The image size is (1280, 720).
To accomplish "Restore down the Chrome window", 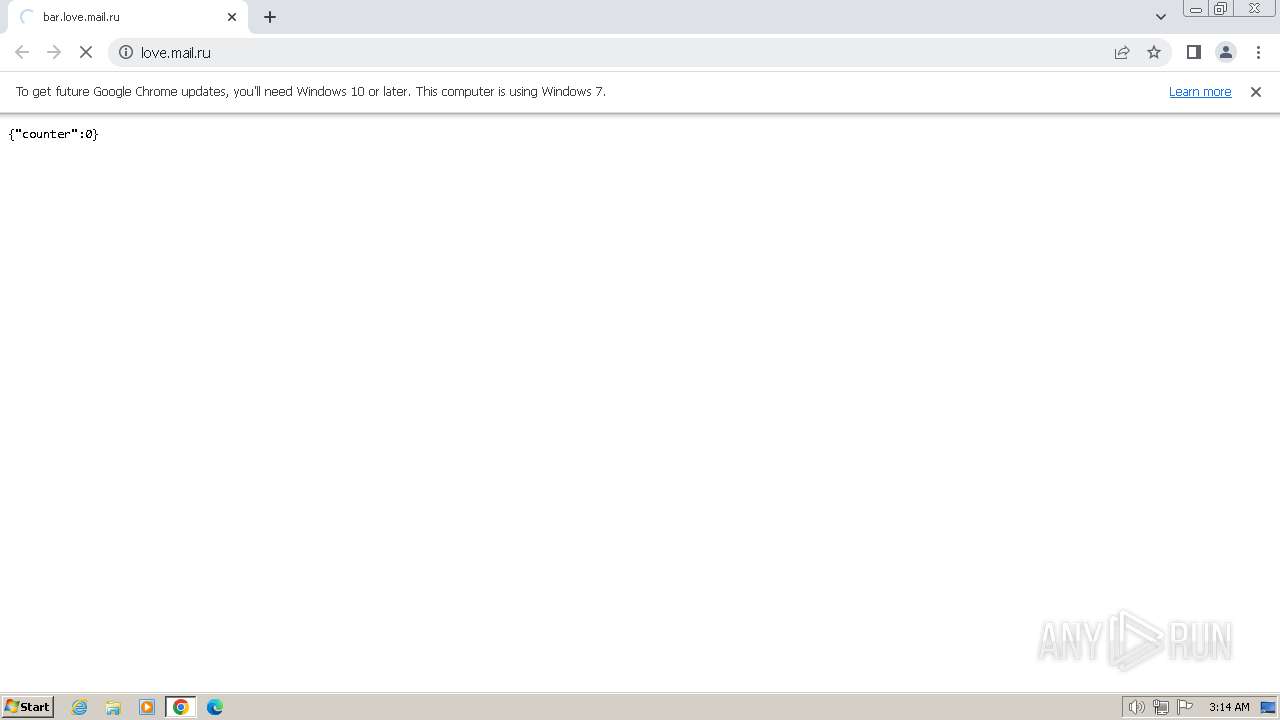I will 1221,9.
